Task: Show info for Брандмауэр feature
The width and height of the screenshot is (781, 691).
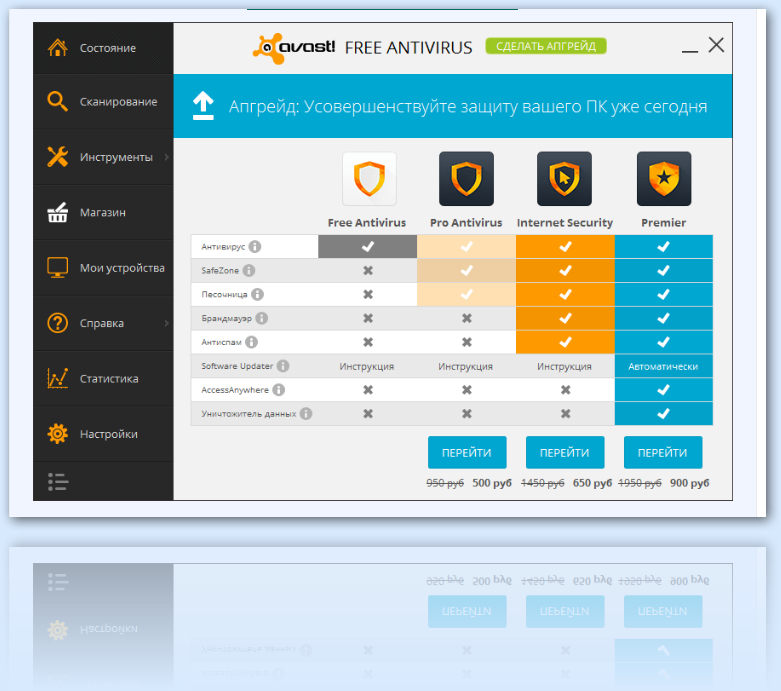Action: click(x=261, y=318)
